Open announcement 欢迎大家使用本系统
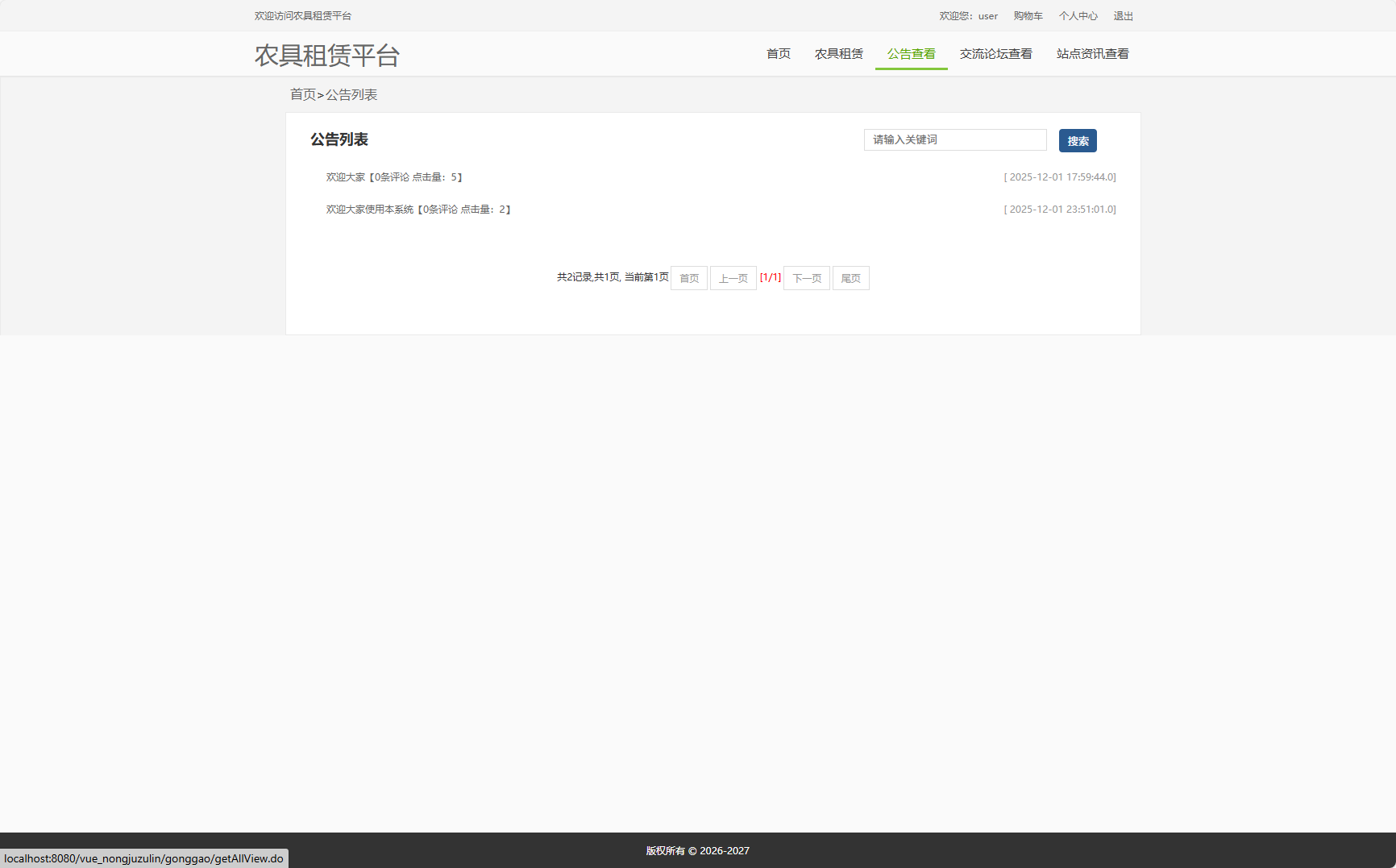 (371, 209)
